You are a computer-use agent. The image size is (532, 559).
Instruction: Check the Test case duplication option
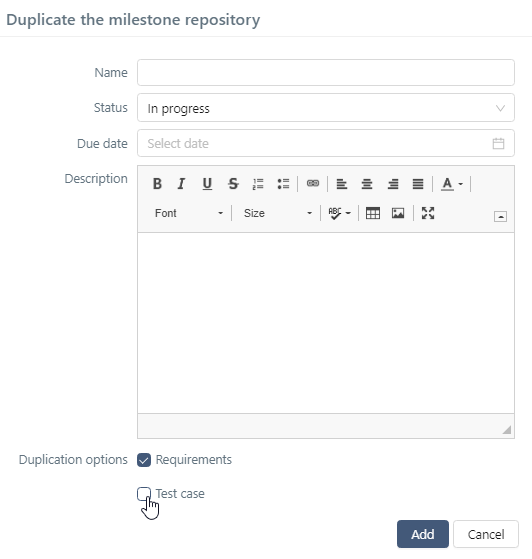pos(144,494)
